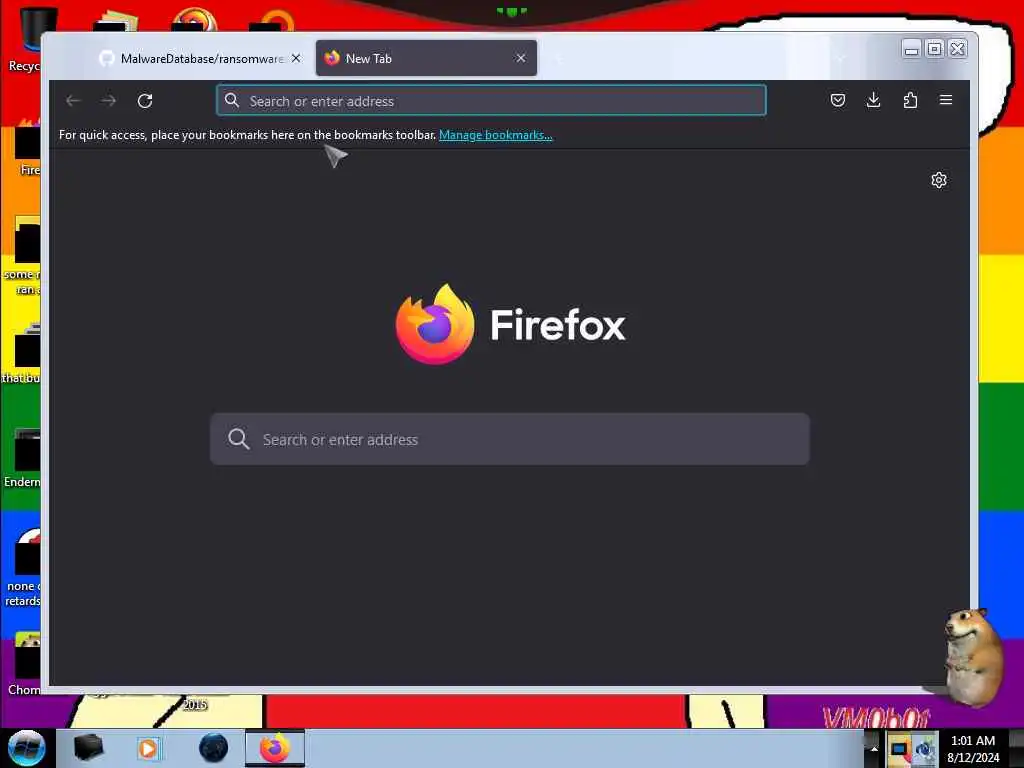Select the Enderman desktop icon
This screenshot has width=1024, height=768.
(x=24, y=458)
